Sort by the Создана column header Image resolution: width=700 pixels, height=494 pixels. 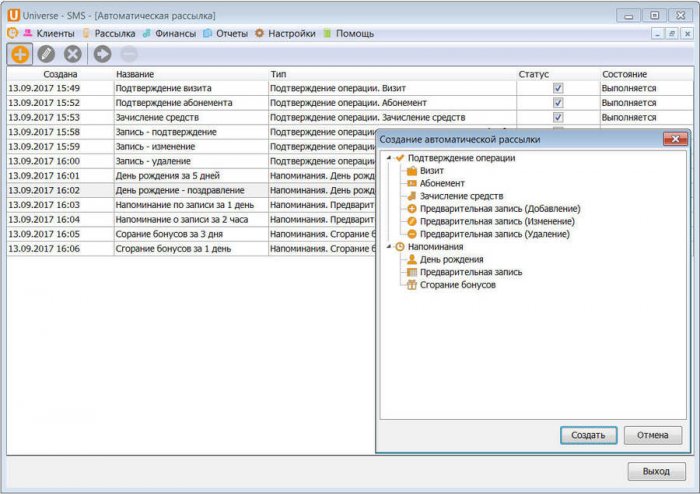coord(60,74)
